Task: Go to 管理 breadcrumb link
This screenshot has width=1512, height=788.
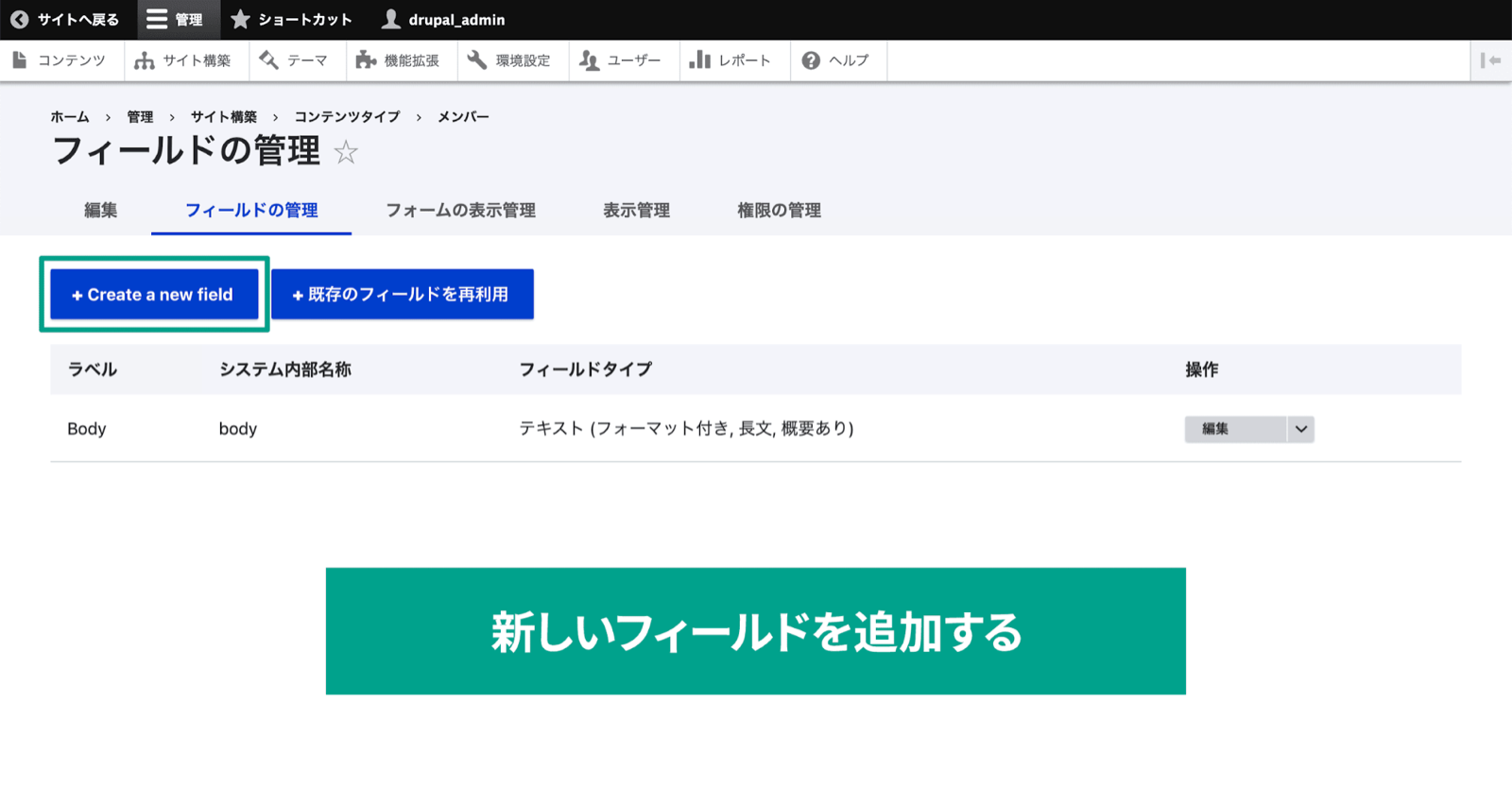Action: (140, 117)
